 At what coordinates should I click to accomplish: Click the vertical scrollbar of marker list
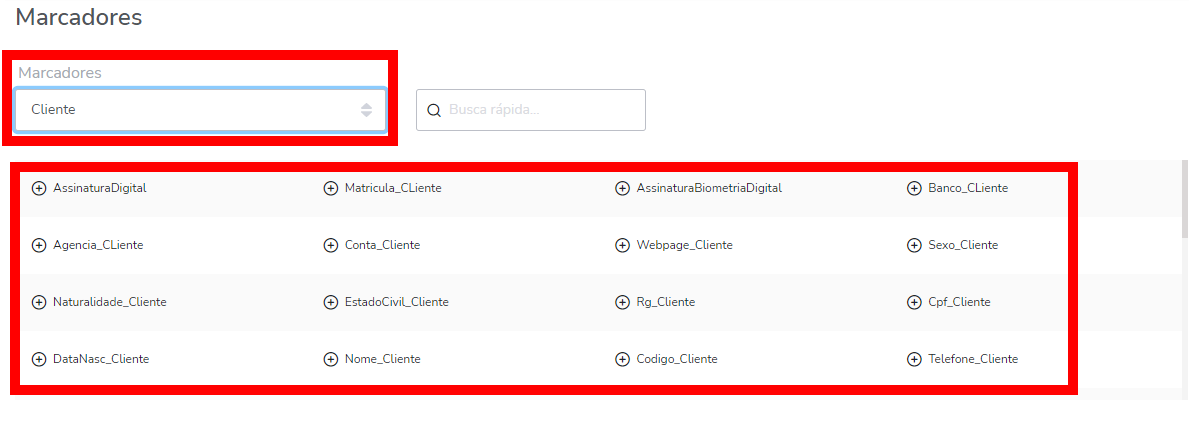tap(1185, 200)
